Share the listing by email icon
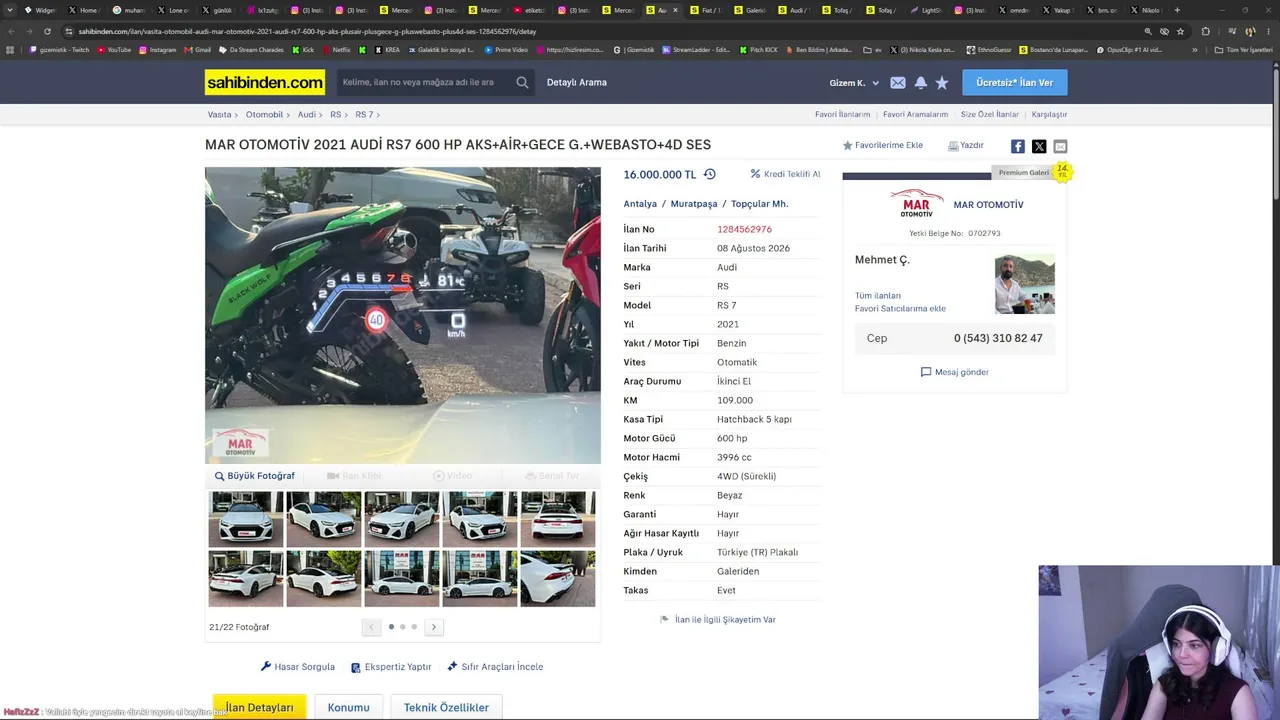Image resolution: width=1280 pixels, height=720 pixels. pyautogui.click(x=1060, y=146)
